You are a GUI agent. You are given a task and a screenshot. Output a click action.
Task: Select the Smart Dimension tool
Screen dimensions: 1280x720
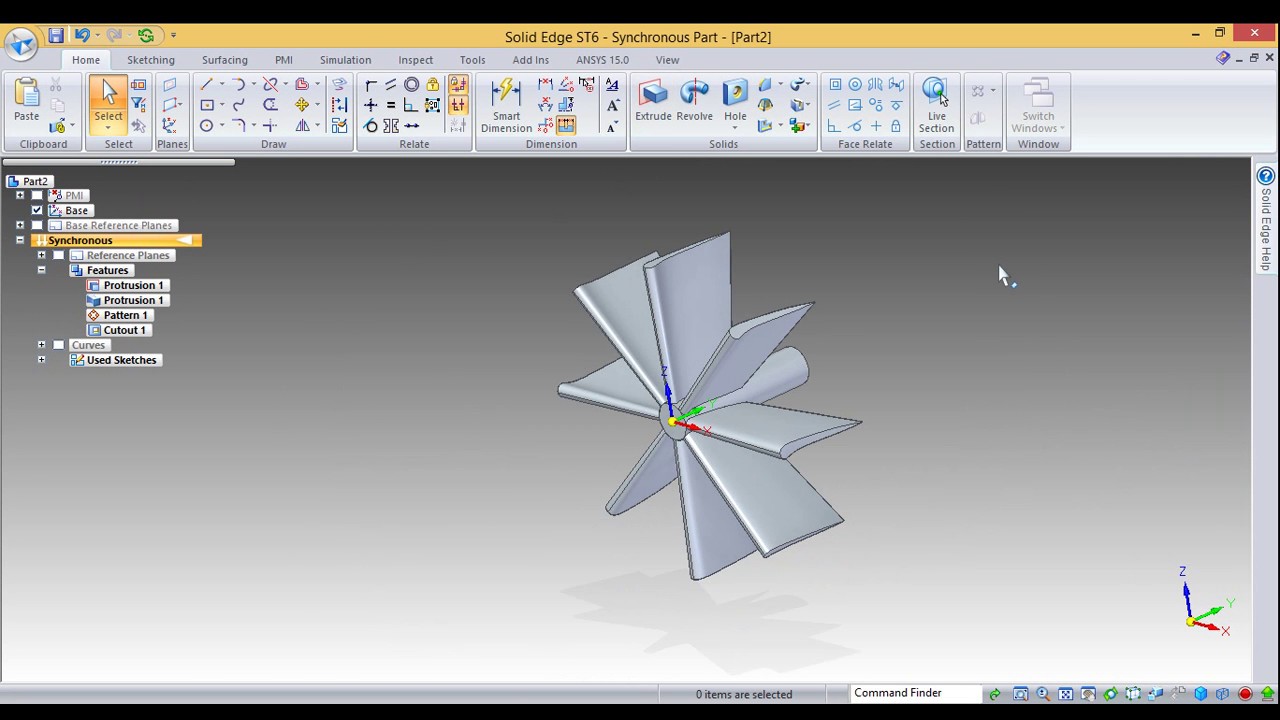[506, 106]
